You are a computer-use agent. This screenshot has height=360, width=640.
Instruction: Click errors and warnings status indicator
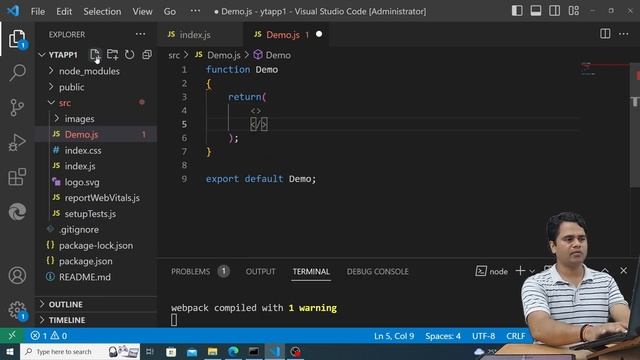[x=49, y=336]
